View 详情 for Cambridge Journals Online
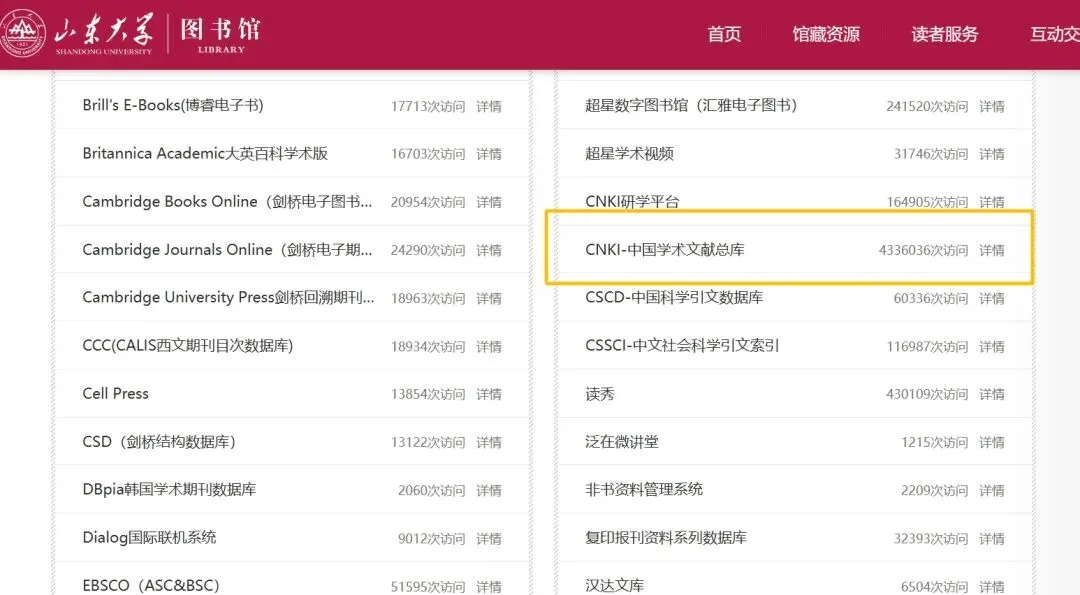Image resolution: width=1080 pixels, height=595 pixels. (489, 250)
